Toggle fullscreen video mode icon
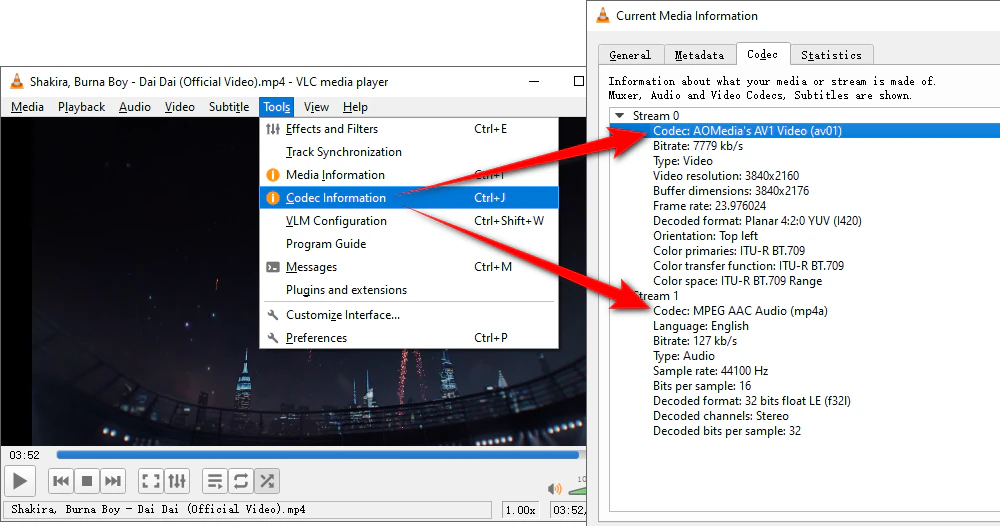Viewport: 1000px width, 526px height. point(151,481)
